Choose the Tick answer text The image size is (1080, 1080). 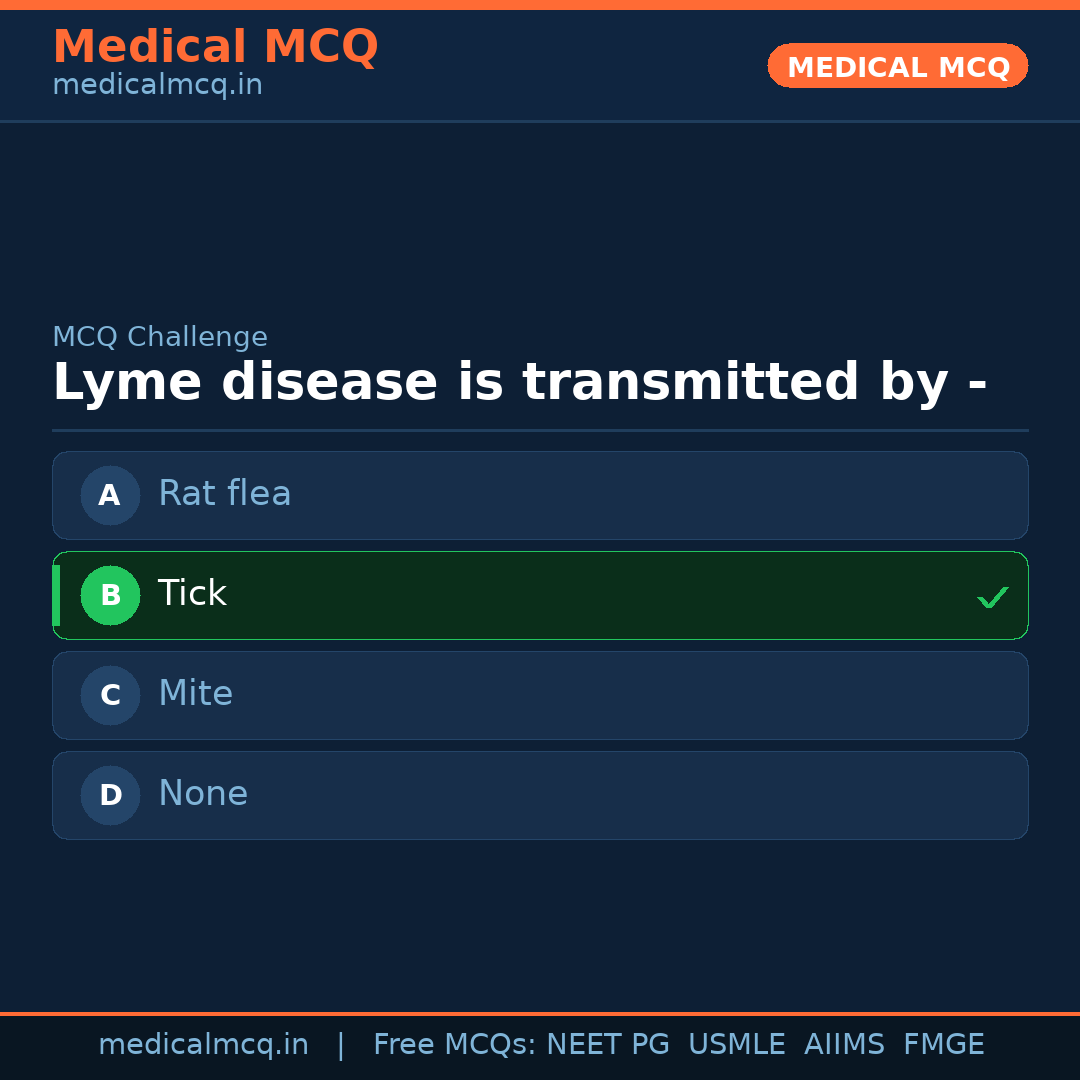[x=192, y=594]
